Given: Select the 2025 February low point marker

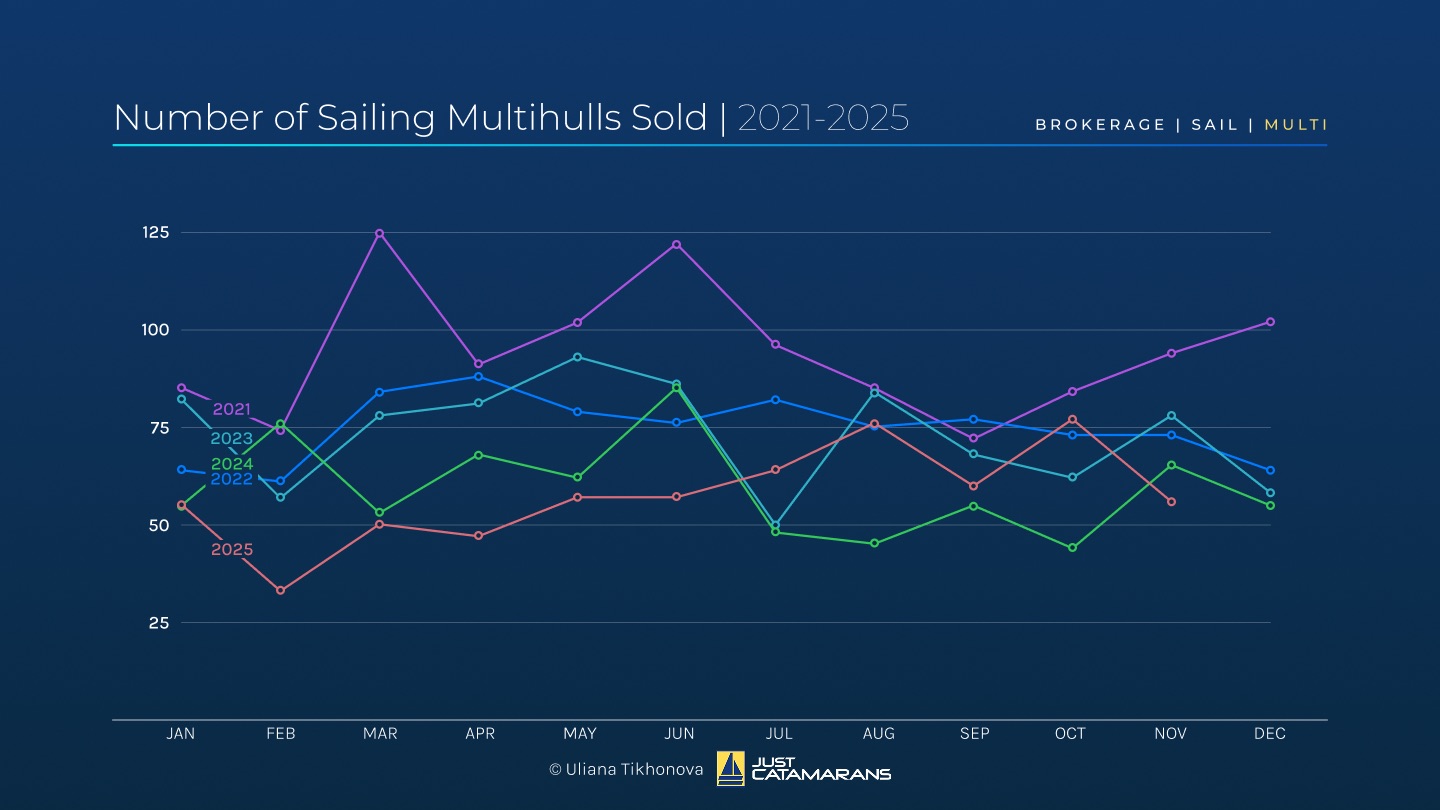Looking at the screenshot, I should pos(280,590).
